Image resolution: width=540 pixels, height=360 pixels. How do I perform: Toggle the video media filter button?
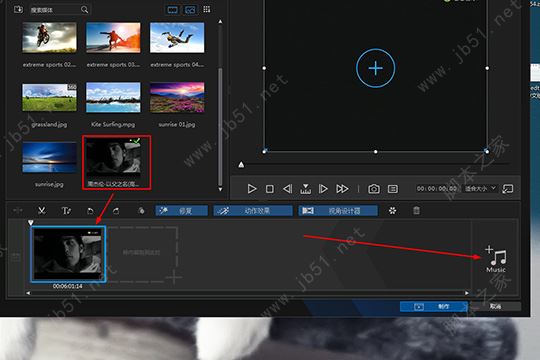coord(173,10)
